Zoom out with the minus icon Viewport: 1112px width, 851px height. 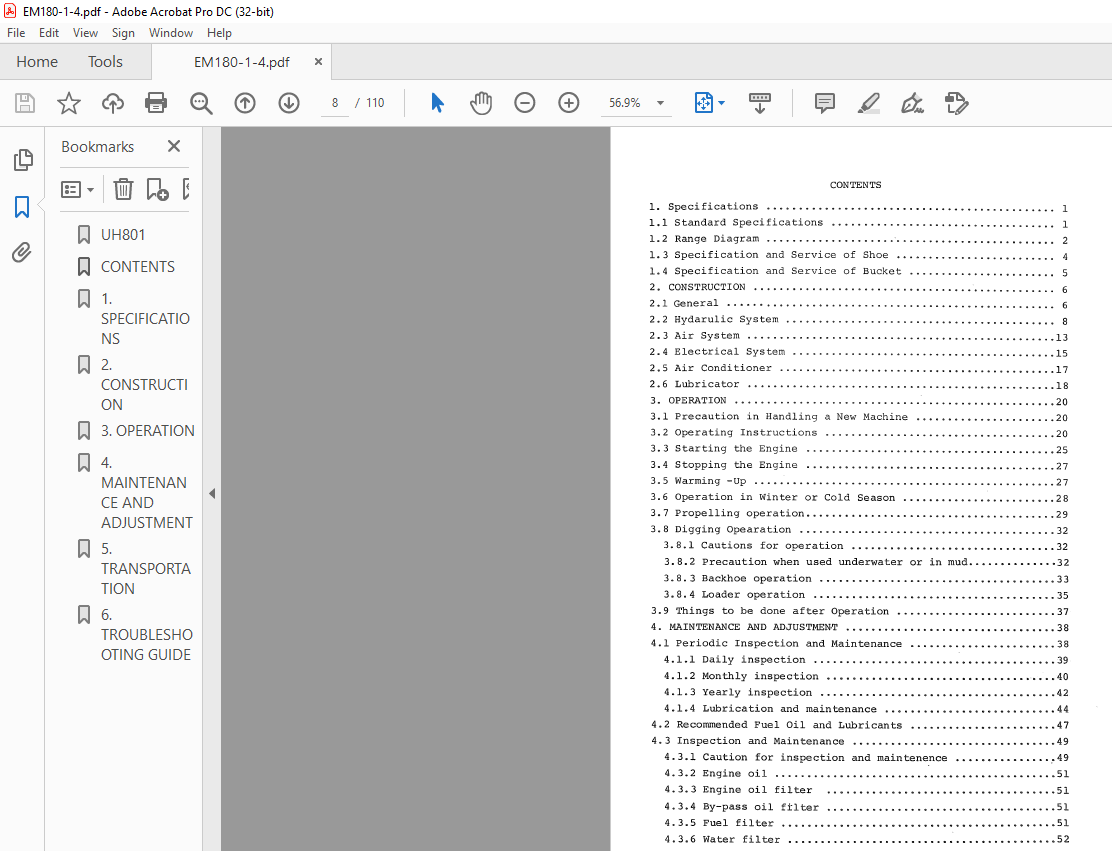[x=525, y=103]
